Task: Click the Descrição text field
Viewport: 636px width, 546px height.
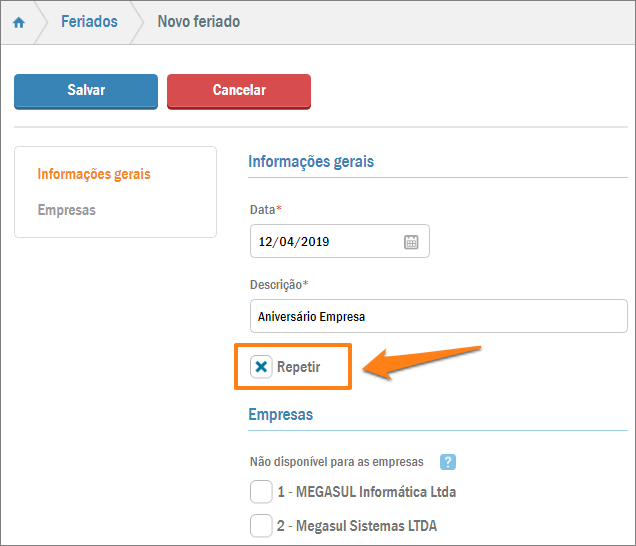Action: tap(437, 317)
